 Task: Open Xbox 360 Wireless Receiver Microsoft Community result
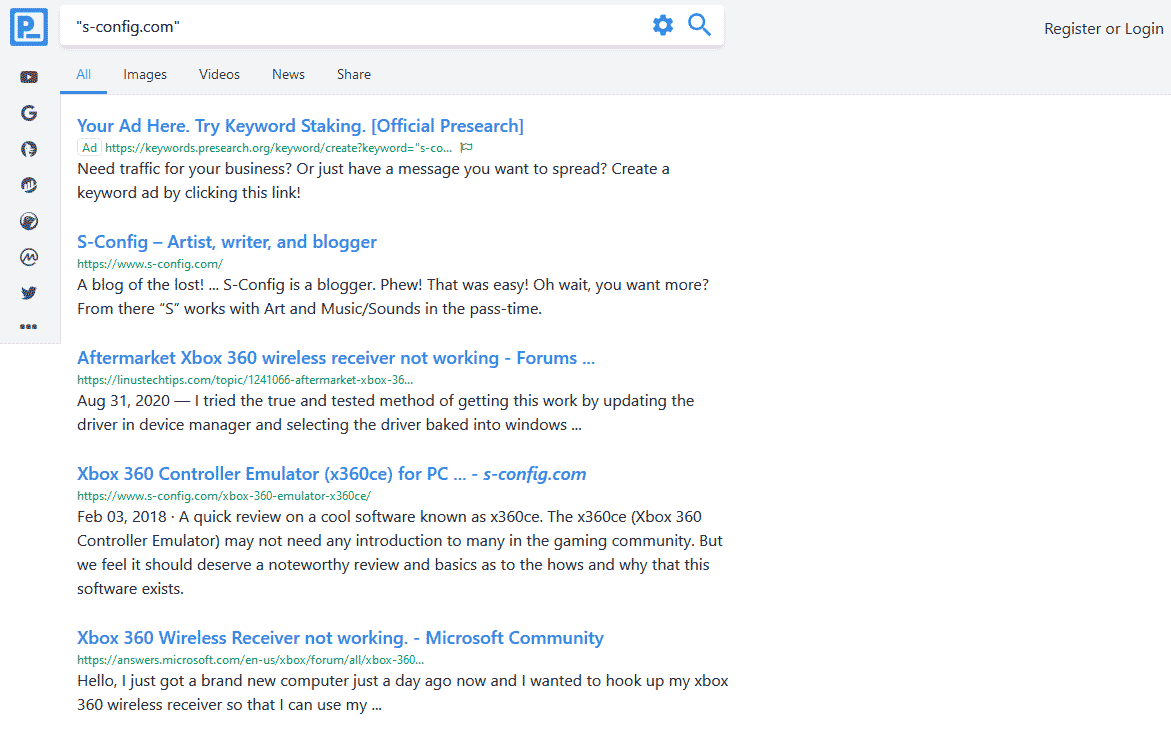pyautogui.click(x=341, y=638)
